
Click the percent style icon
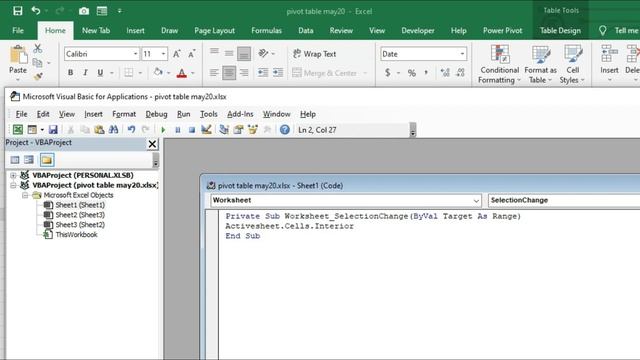(411, 73)
